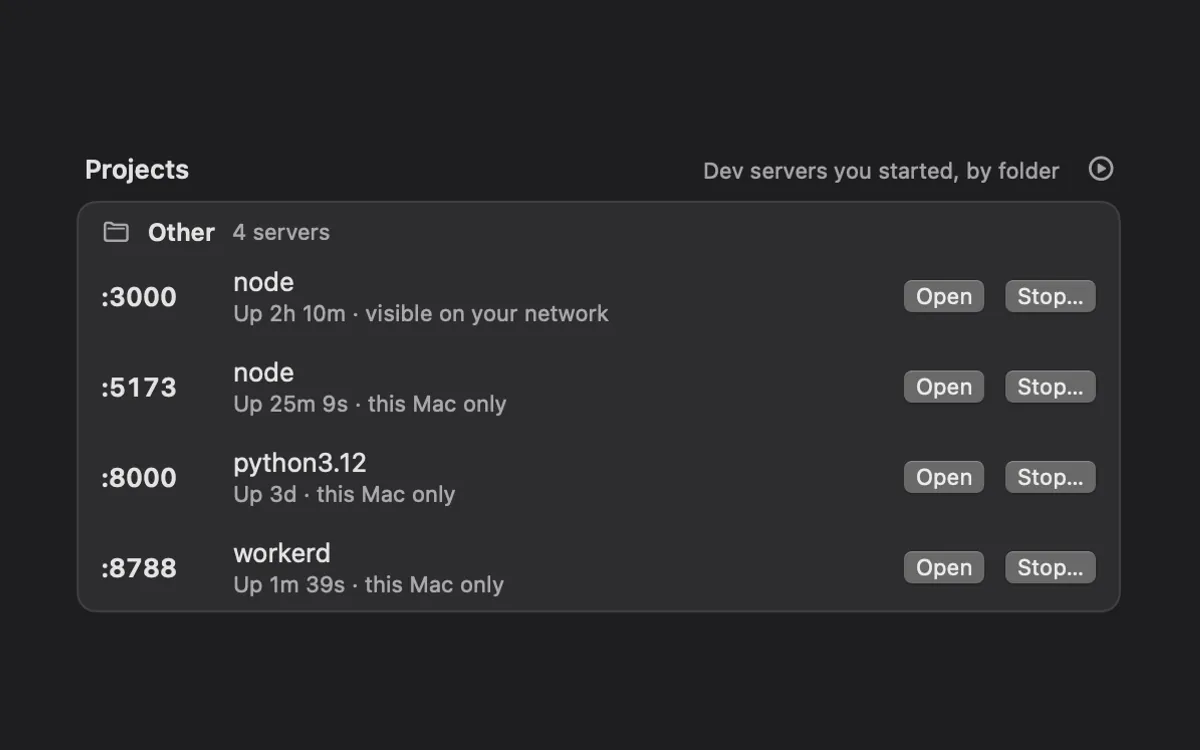The image size is (1200, 750).
Task: Select the workerd process name
Action: [282, 553]
